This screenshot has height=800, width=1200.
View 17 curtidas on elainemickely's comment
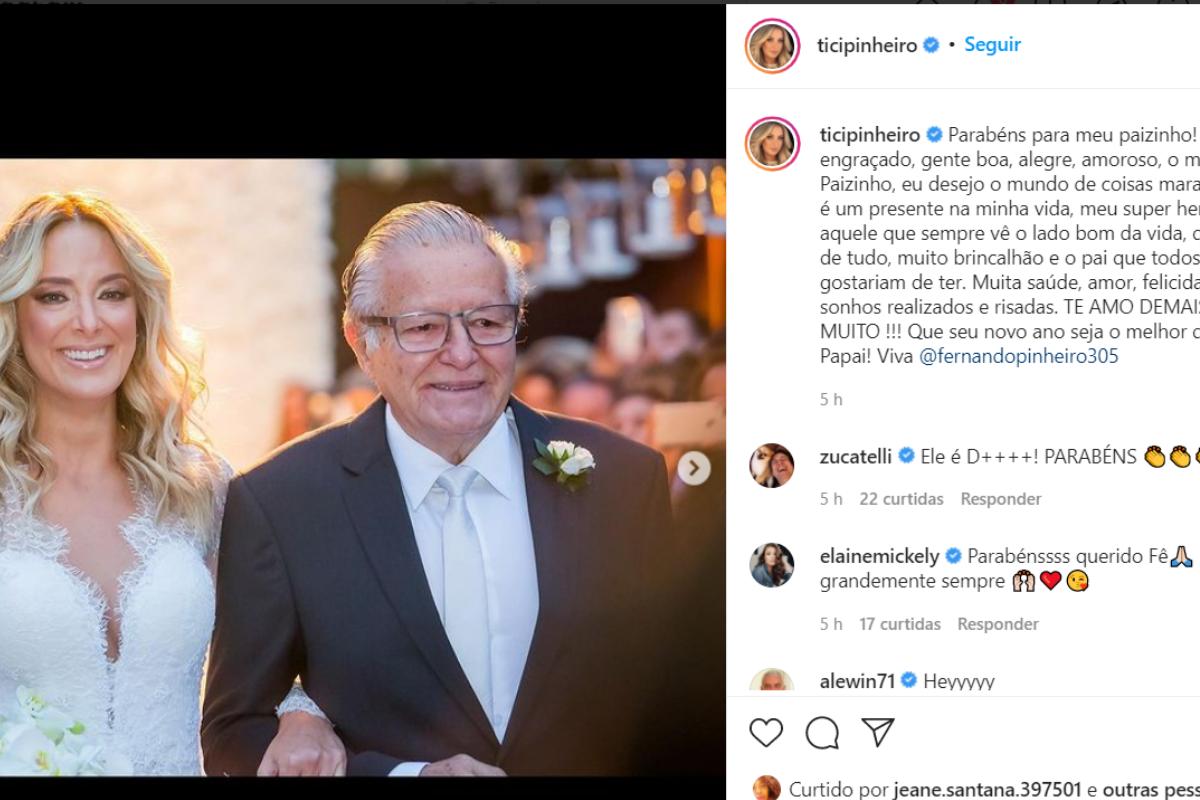[900, 624]
